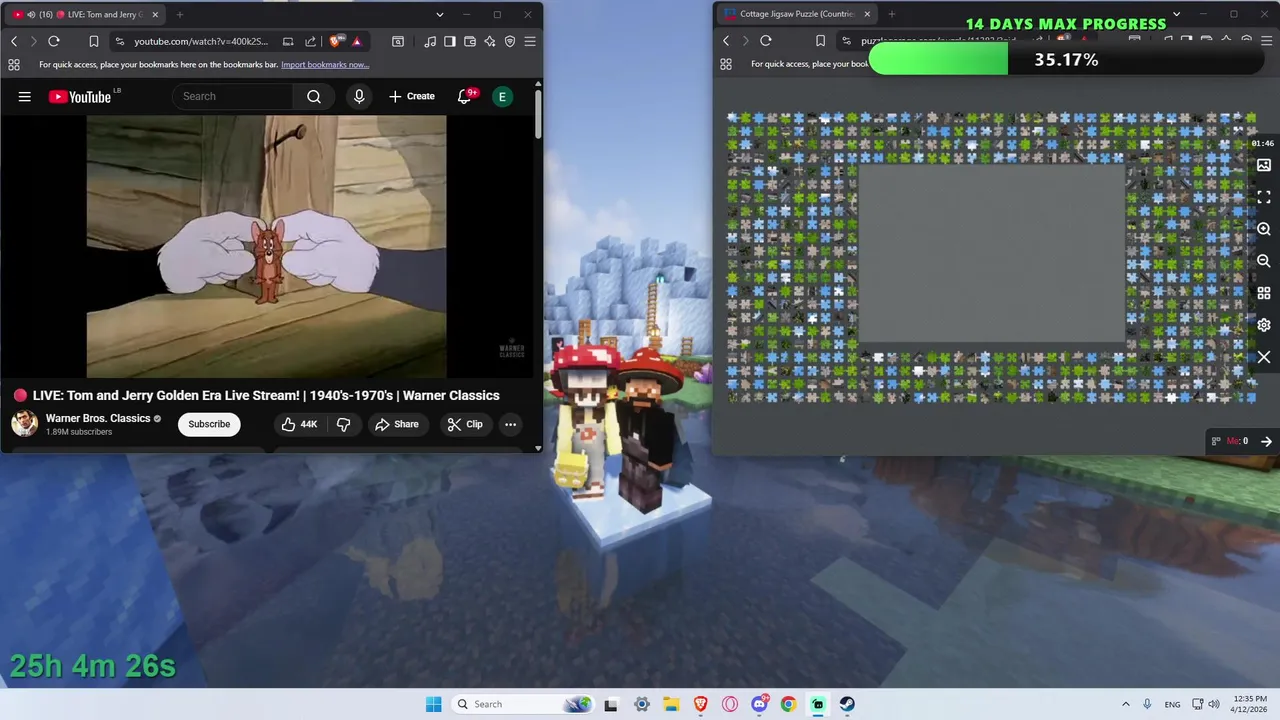
Task: Click the YouTube page vertical scrollbar
Action: tap(538, 115)
